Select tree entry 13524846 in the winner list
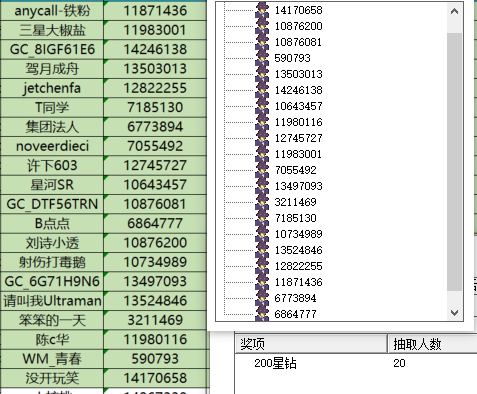 pyautogui.click(x=298, y=250)
